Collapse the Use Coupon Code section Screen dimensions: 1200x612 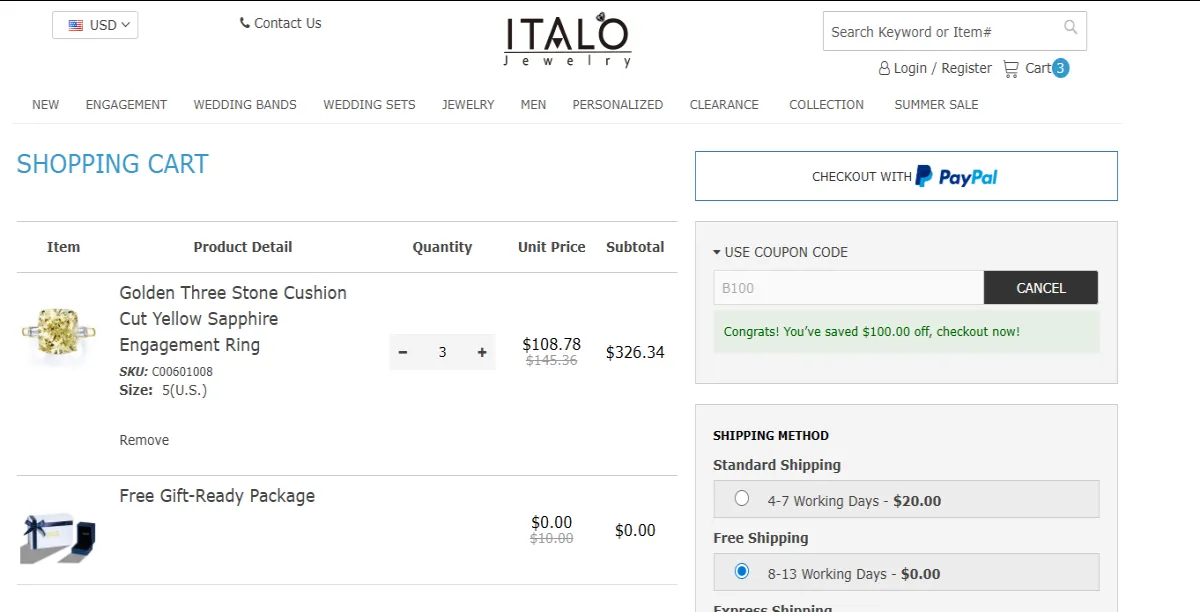(x=780, y=252)
